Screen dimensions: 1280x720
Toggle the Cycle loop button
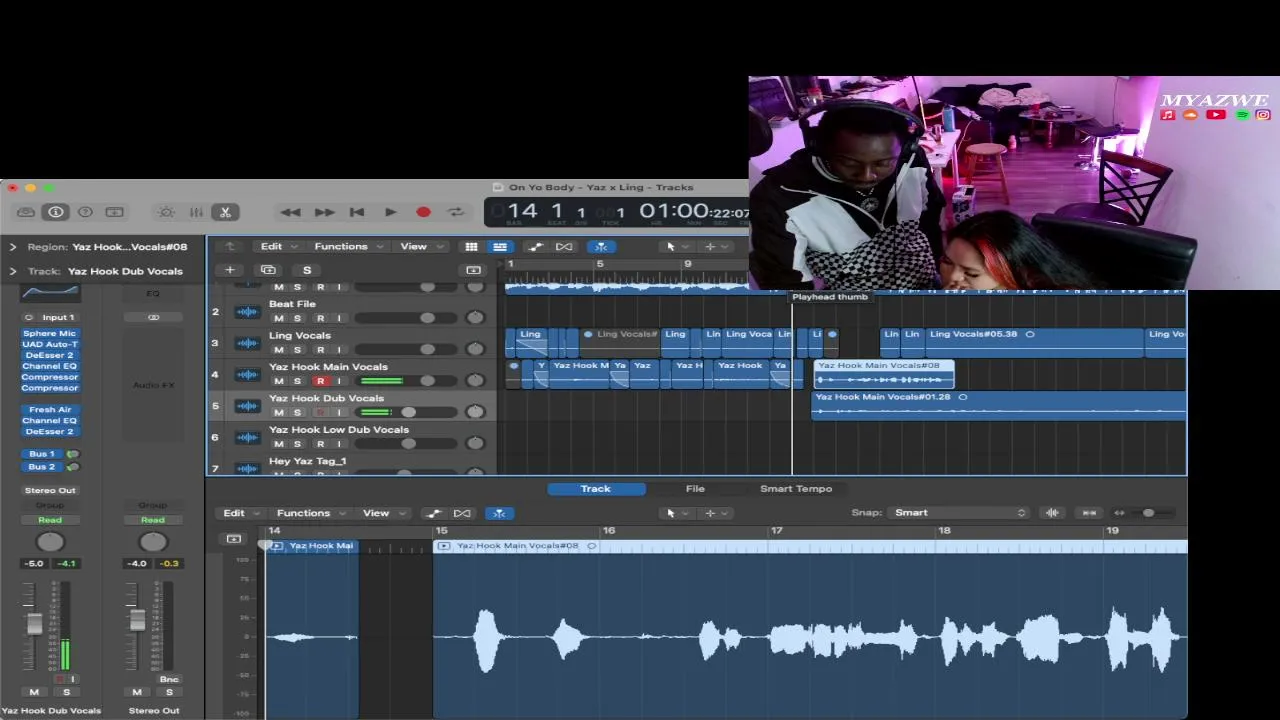[456, 212]
